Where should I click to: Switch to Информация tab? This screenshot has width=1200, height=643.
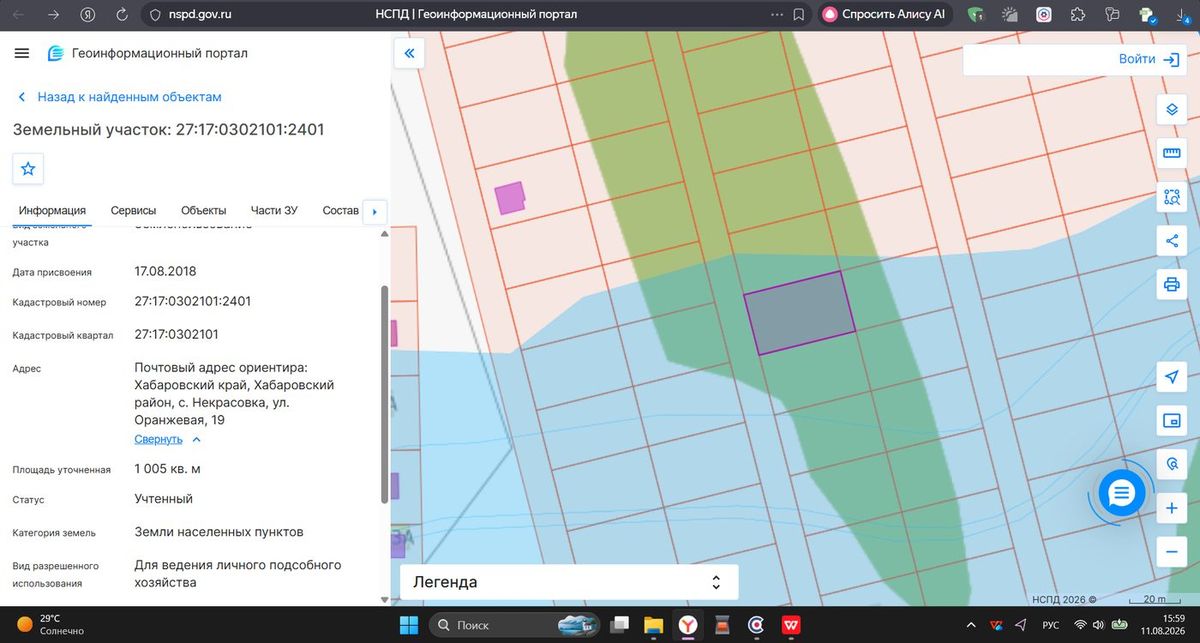[52, 210]
